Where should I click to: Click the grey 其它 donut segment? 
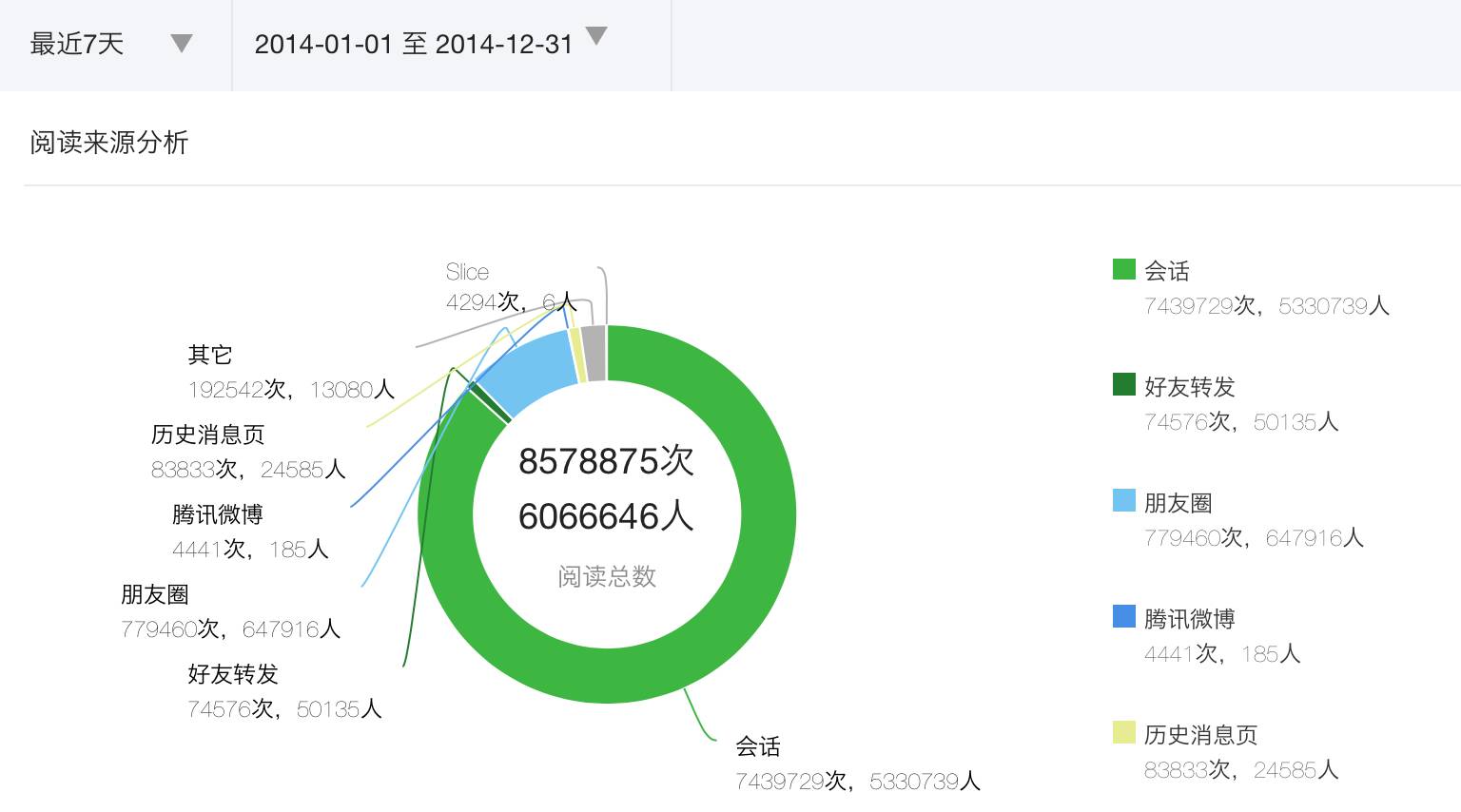click(594, 354)
